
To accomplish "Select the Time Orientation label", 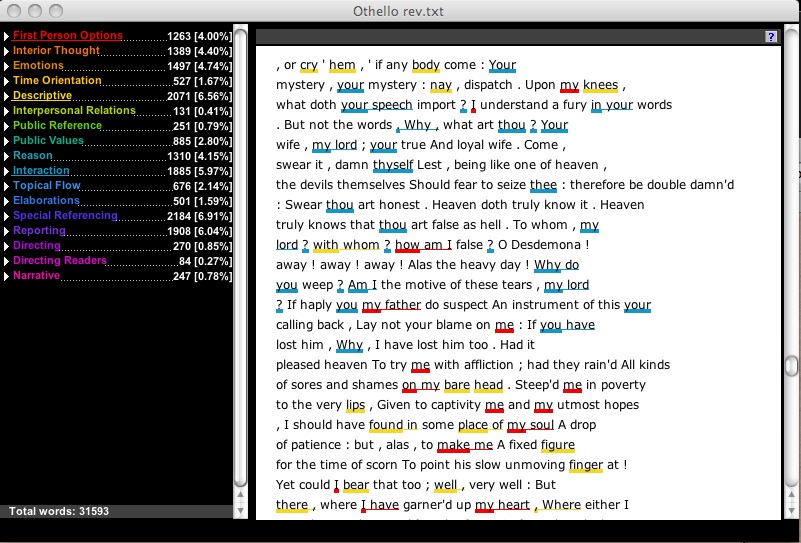I will (x=57, y=80).
